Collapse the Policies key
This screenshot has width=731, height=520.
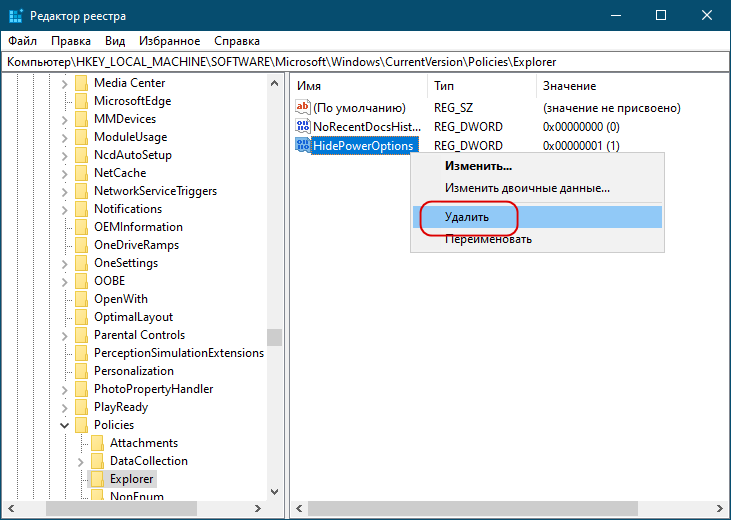65,425
